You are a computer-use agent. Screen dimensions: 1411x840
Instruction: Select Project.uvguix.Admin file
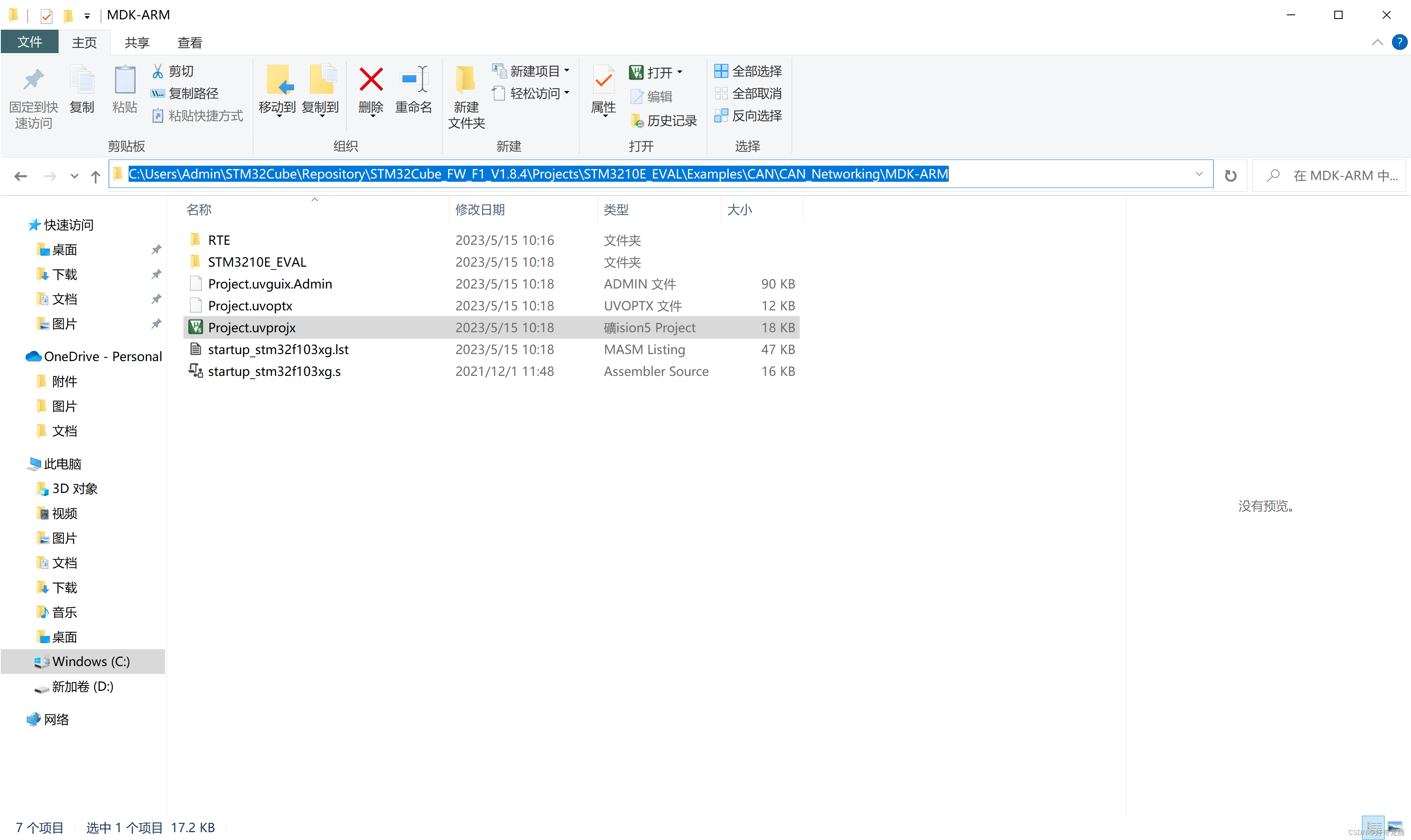coord(491,284)
